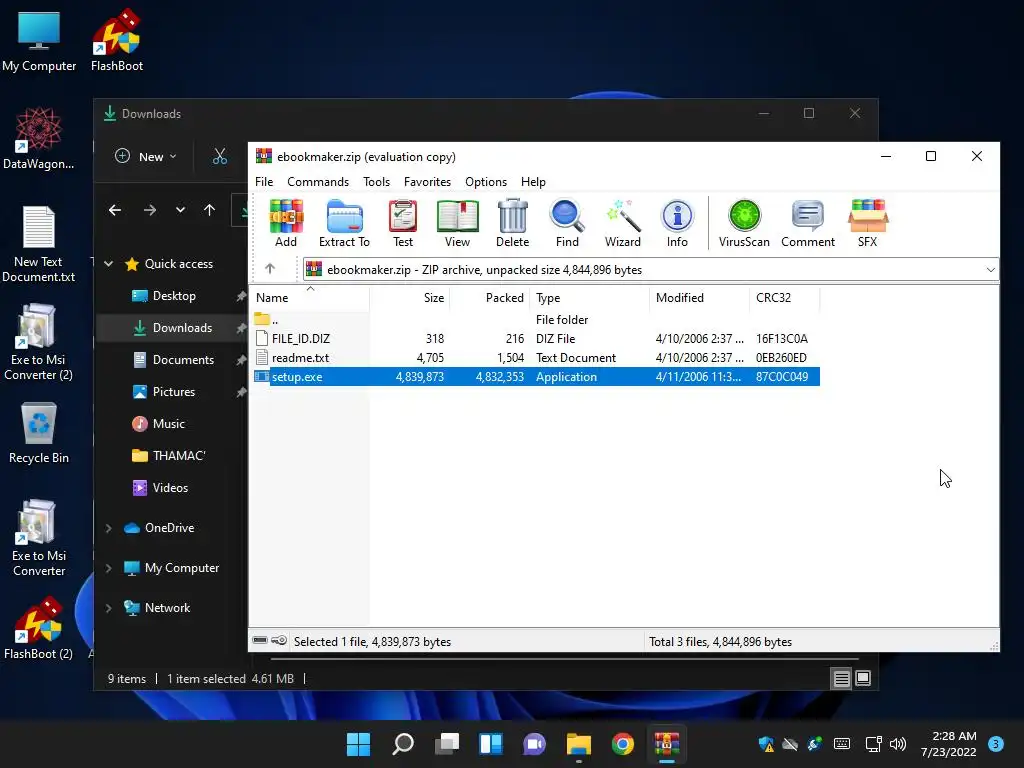This screenshot has height=768, width=1024.
Task: Click the WinRAR taskbar icon
Action: 667,744
